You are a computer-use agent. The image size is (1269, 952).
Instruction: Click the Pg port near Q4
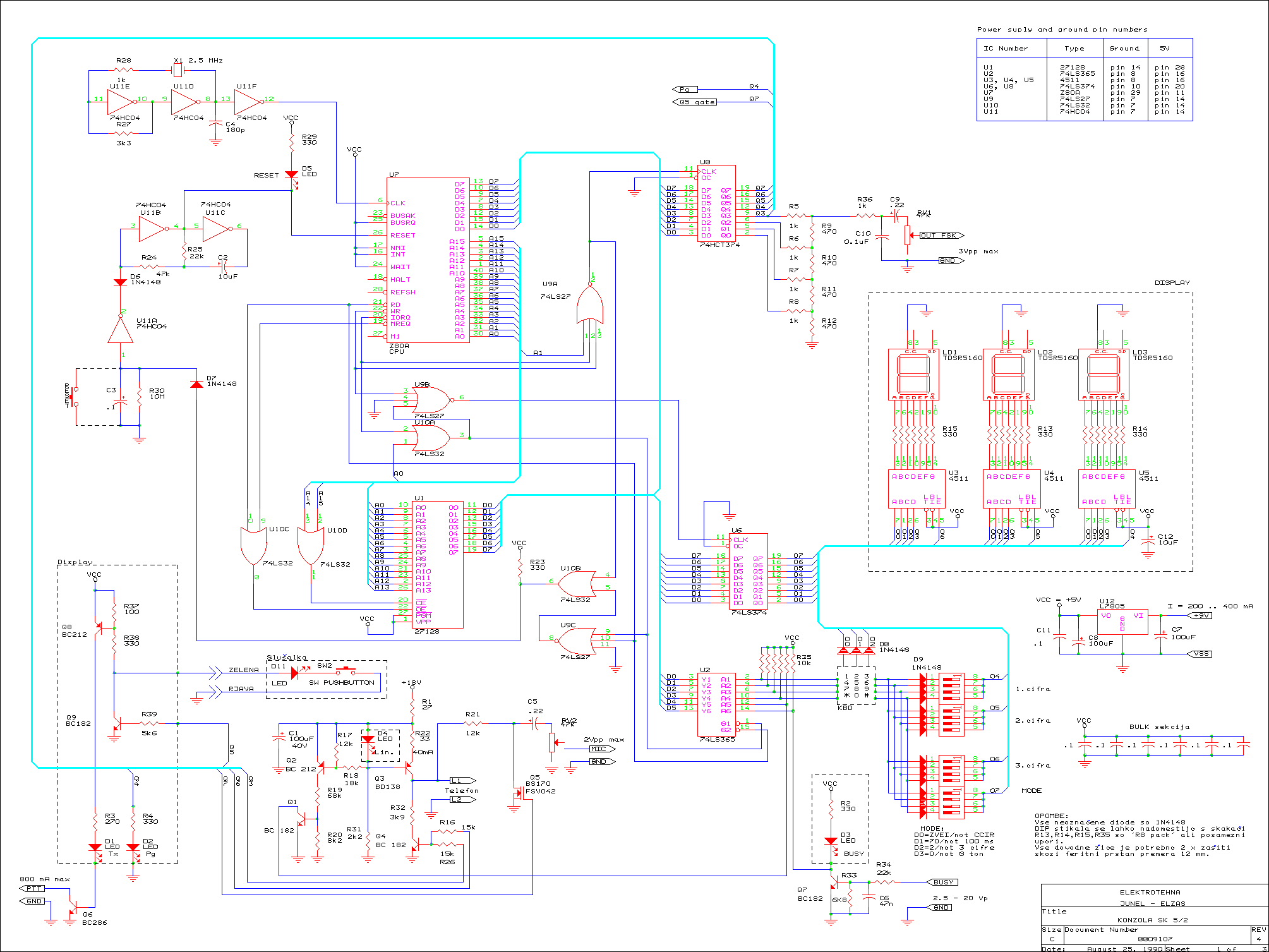(x=685, y=89)
